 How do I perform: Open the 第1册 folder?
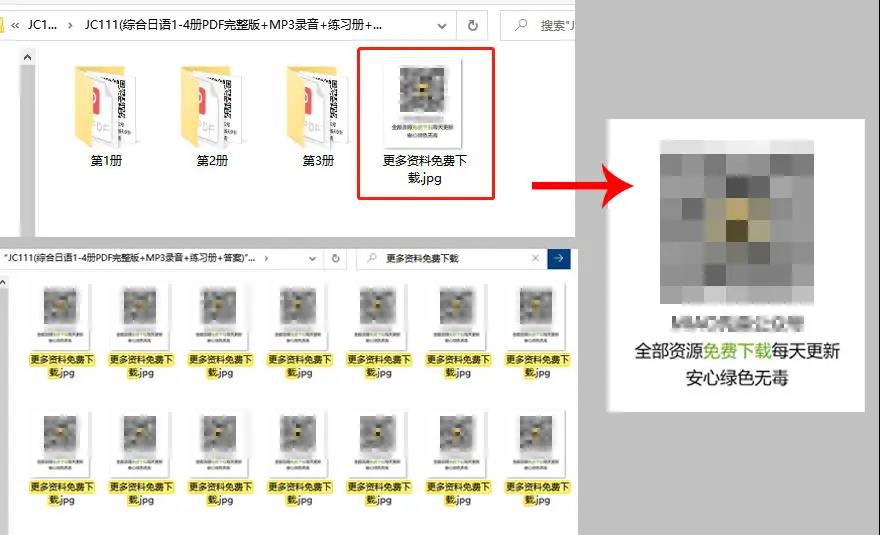point(106,117)
